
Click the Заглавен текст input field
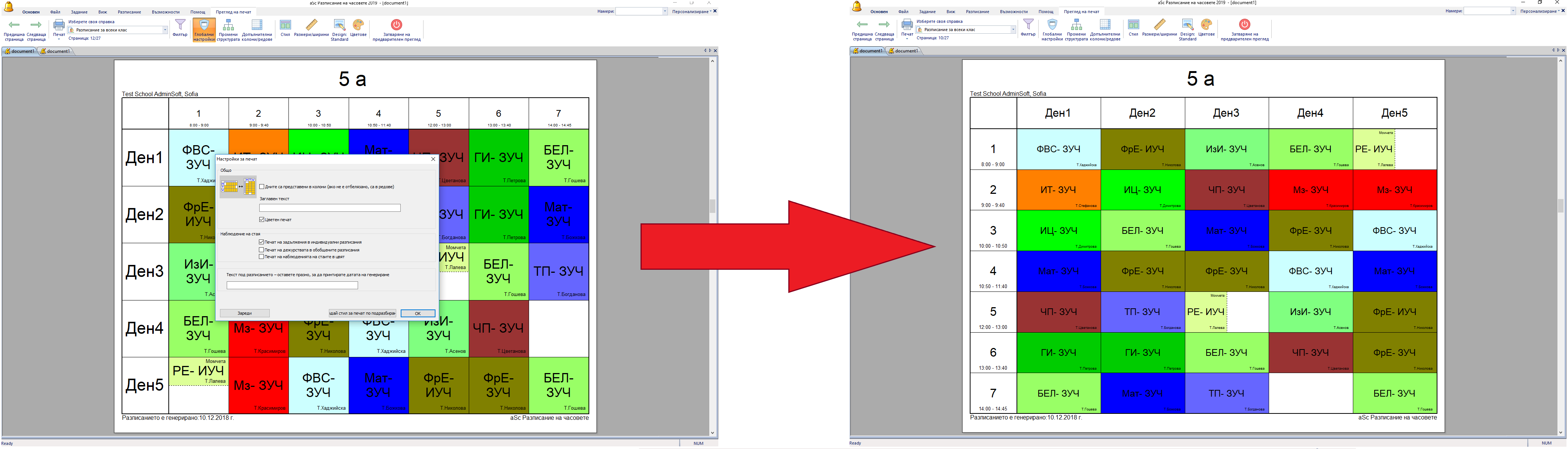point(330,208)
